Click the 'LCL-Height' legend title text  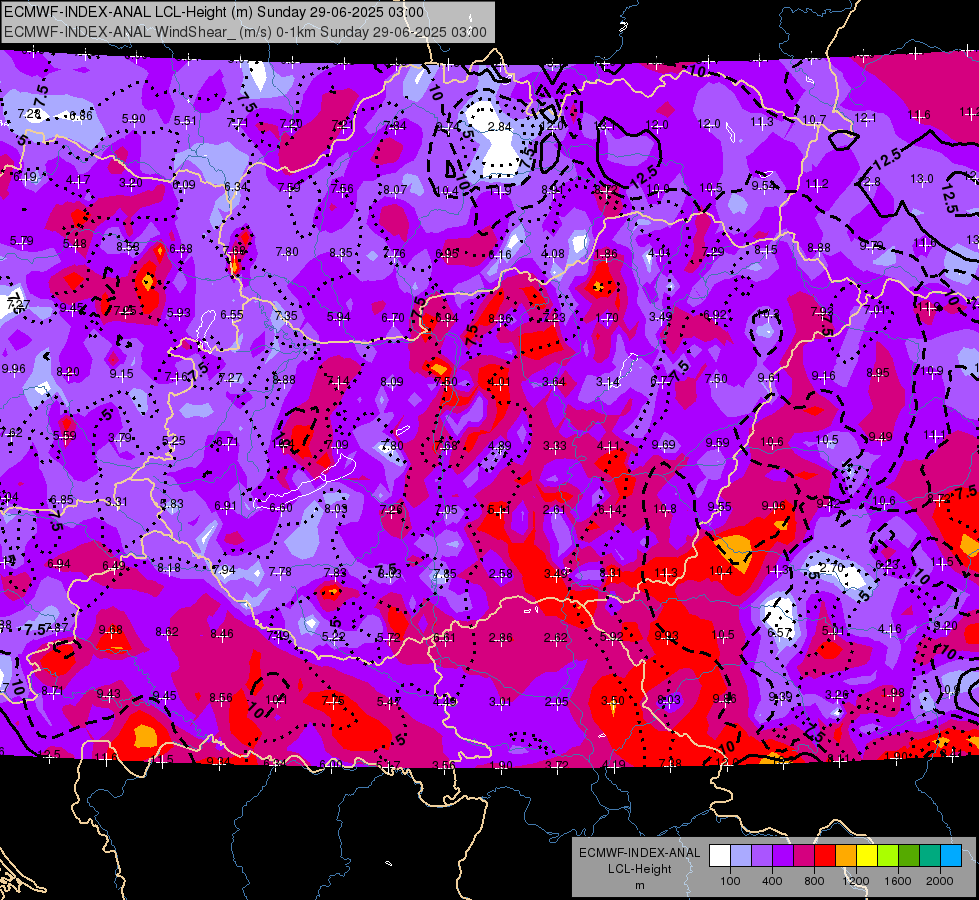point(639,869)
